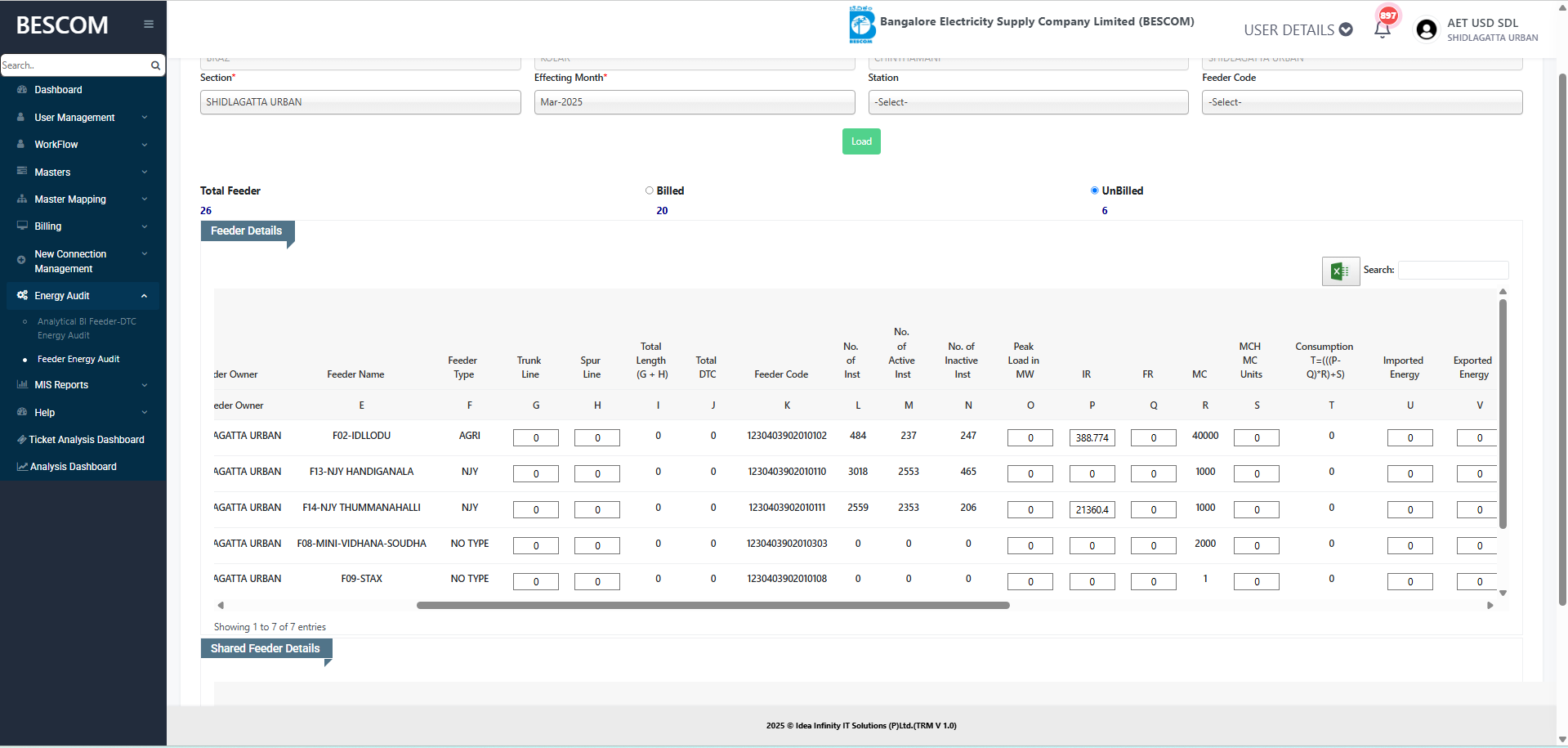Screen dimensions: 1568x748
Task: Click the Feeder Details panel header
Action: click(x=247, y=231)
